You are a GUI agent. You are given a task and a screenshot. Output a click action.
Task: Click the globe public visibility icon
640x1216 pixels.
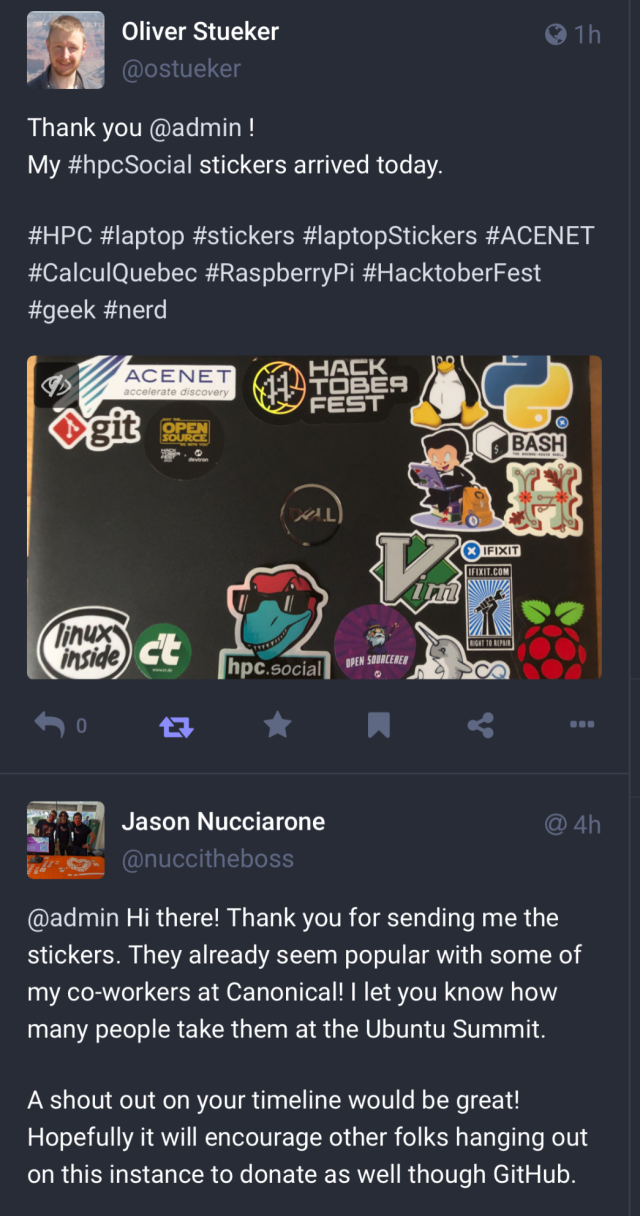coord(556,35)
